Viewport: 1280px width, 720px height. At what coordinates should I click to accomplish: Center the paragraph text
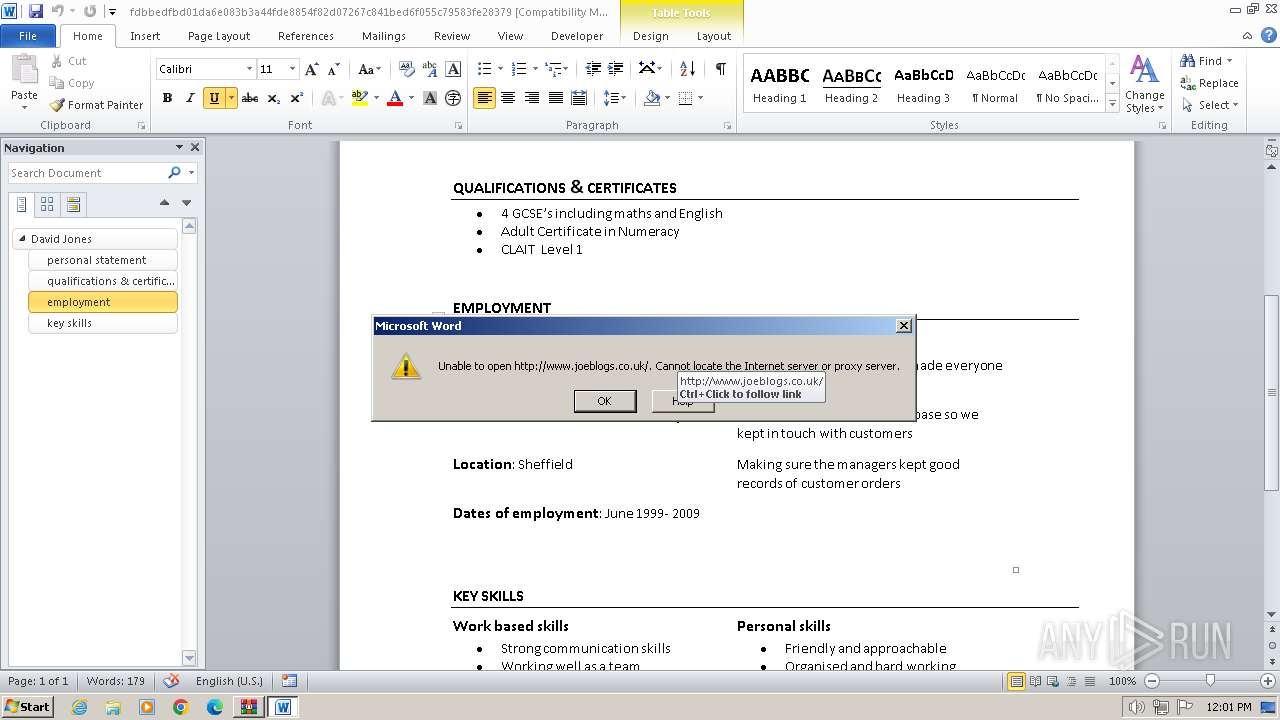click(508, 98)
